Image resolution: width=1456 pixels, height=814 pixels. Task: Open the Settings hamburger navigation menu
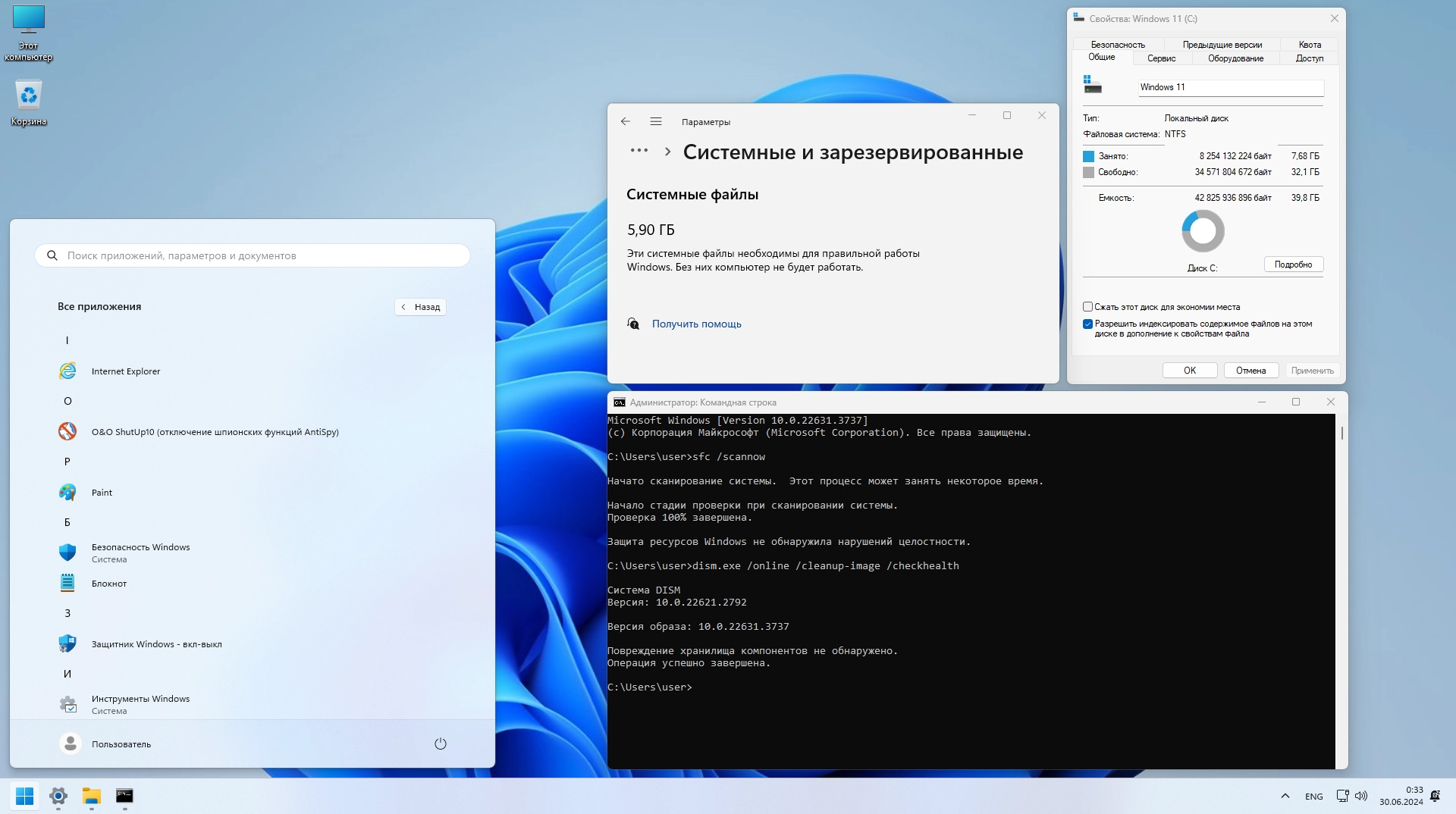[656, 121]
